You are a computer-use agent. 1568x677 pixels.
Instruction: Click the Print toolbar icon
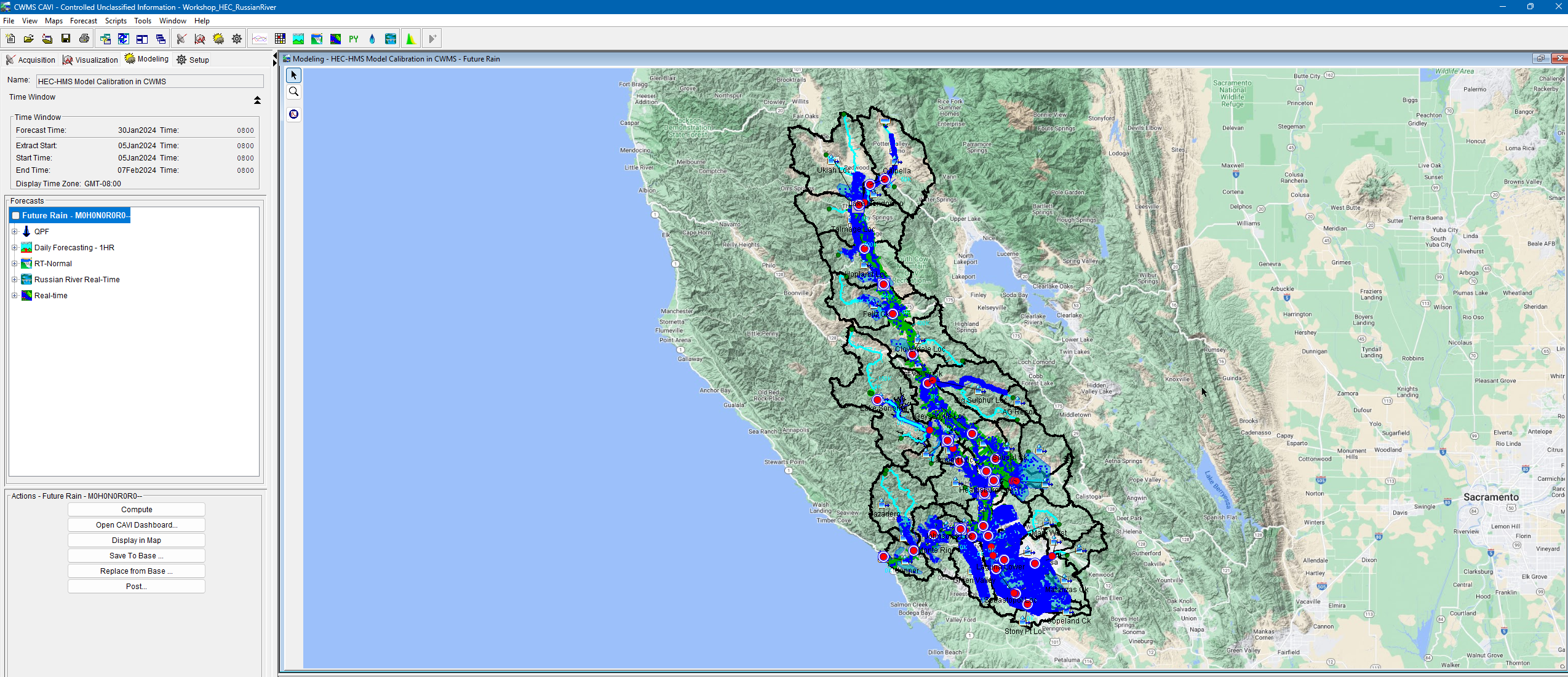84,39
